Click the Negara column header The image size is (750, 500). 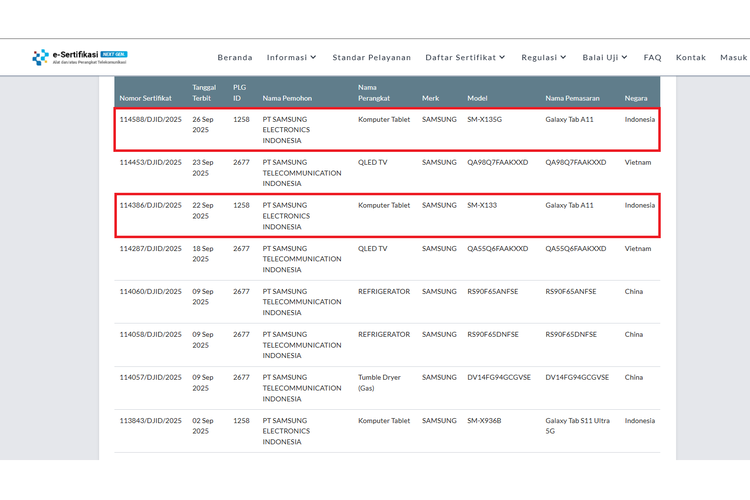pos(636,98)
